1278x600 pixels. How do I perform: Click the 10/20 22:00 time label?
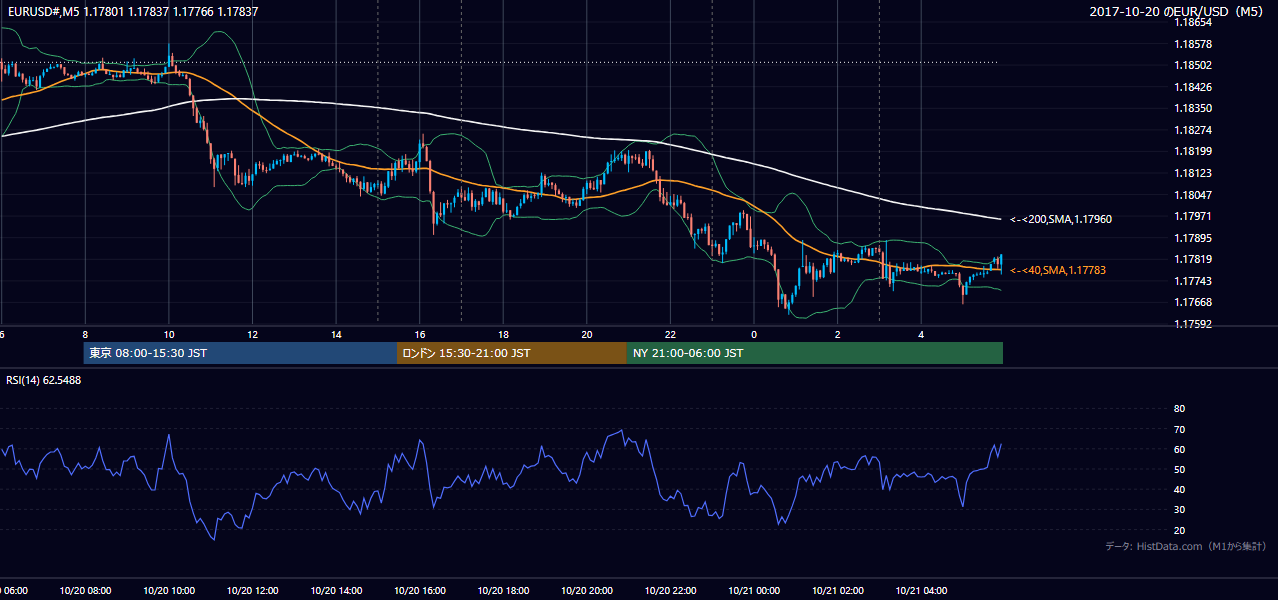click(670, 592)
